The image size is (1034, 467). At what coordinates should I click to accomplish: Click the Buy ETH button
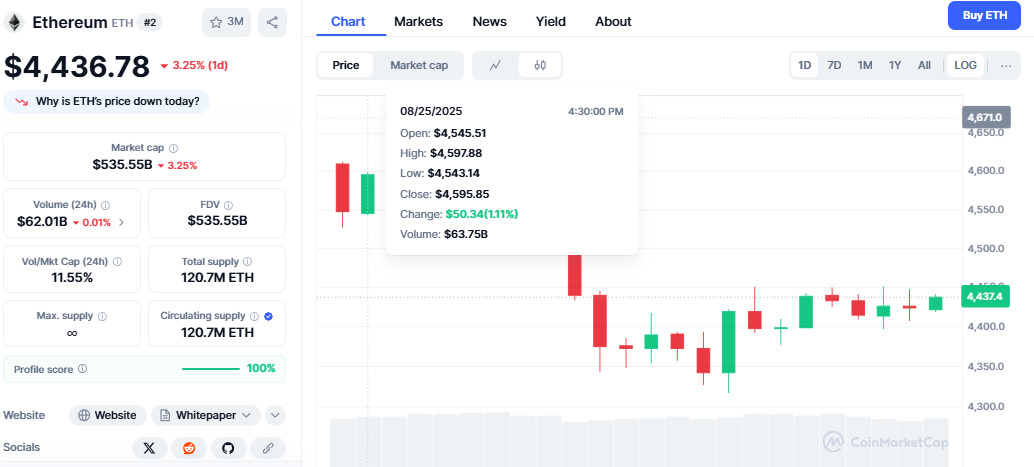985,16
